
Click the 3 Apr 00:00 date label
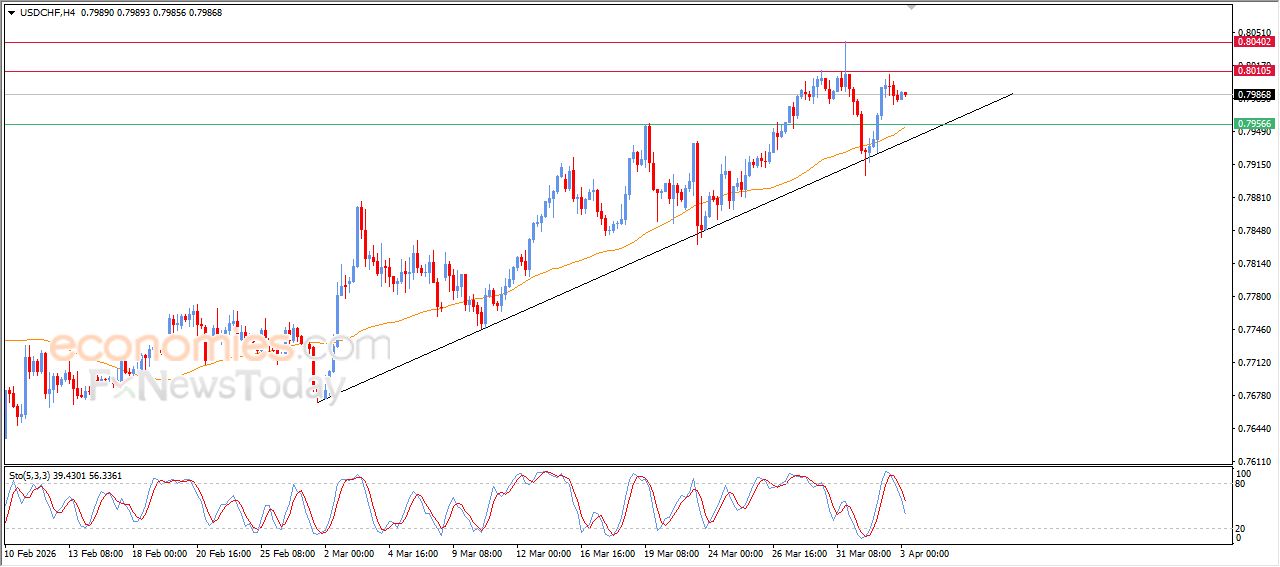925,553
